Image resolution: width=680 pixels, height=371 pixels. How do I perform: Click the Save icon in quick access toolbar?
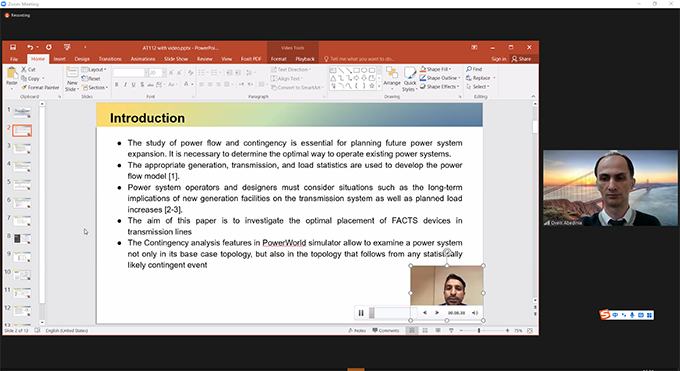click(x=13, y=47)
